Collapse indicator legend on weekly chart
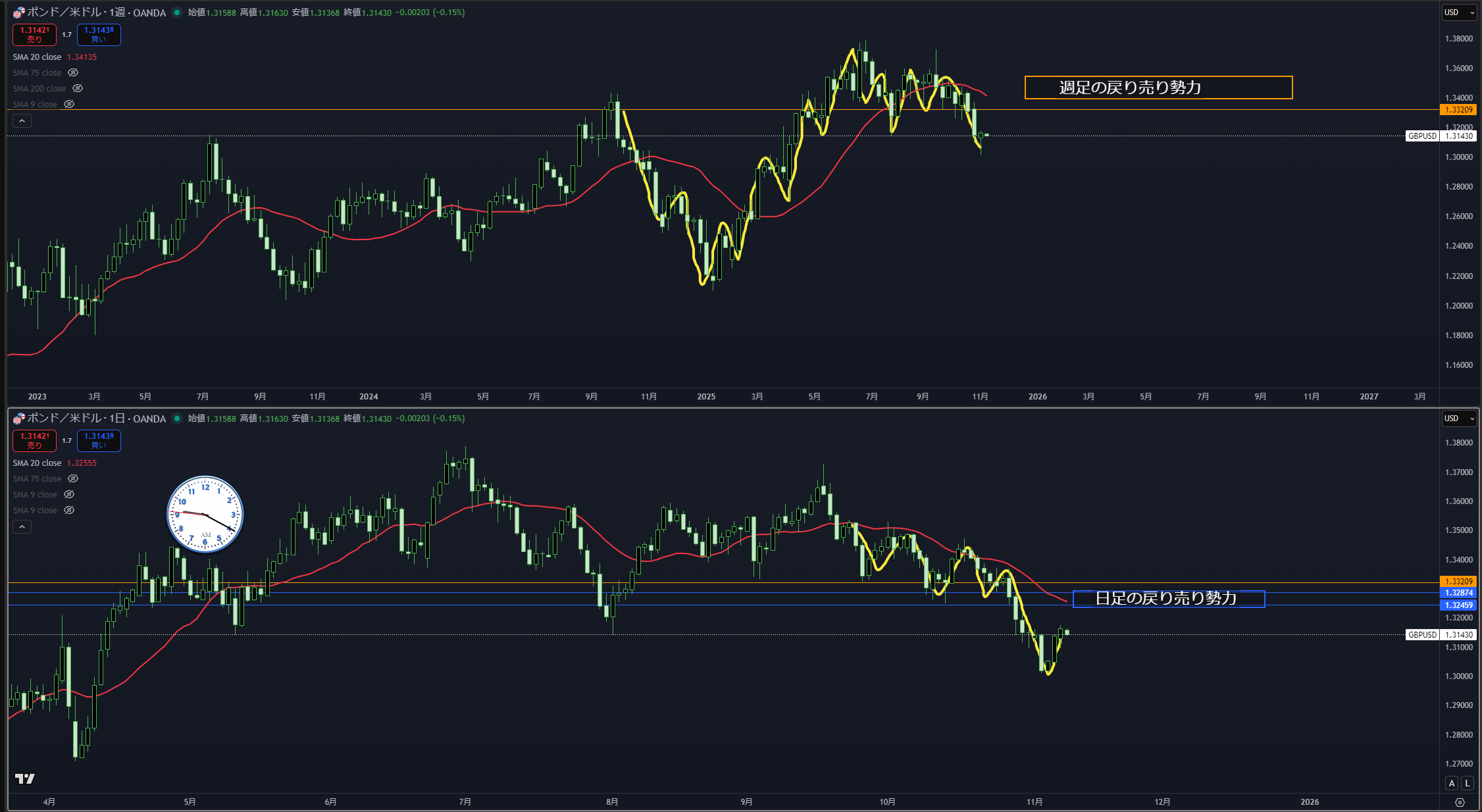 click(22, 121)
